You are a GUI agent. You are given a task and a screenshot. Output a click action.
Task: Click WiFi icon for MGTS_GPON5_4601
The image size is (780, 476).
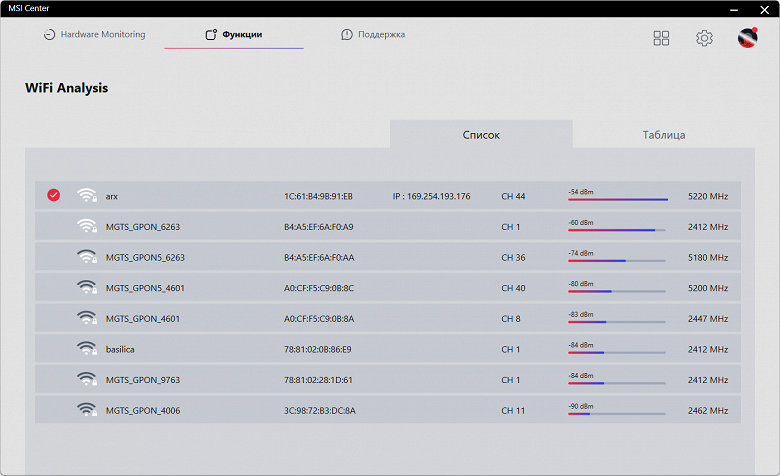[87, 287]
